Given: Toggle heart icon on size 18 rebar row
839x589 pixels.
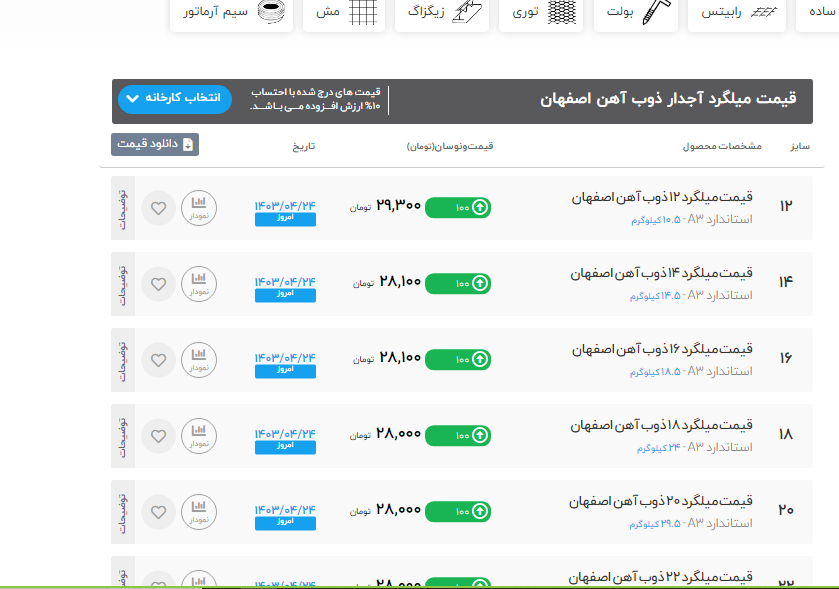Looking at the screenshot, I should pos(158,436).
